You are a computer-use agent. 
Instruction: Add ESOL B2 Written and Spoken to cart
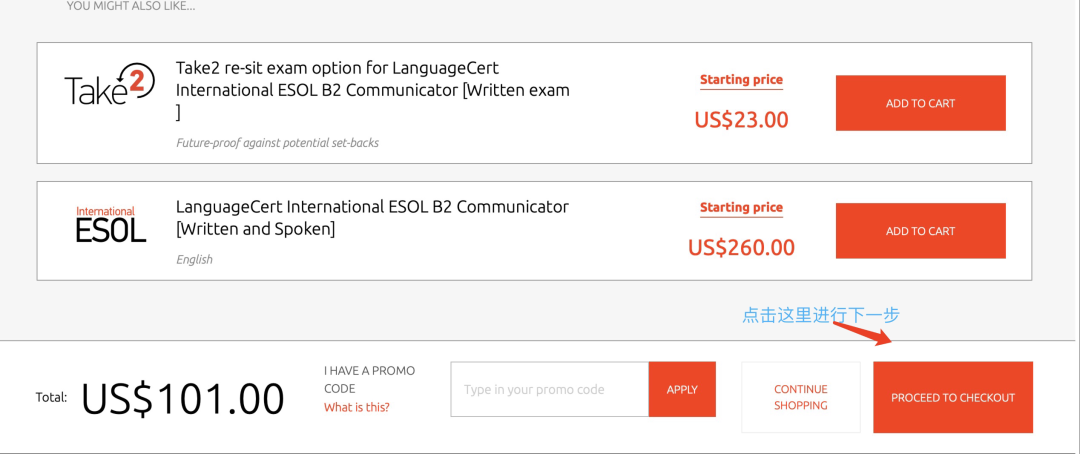pyautogui.click(x=920, y=231)
